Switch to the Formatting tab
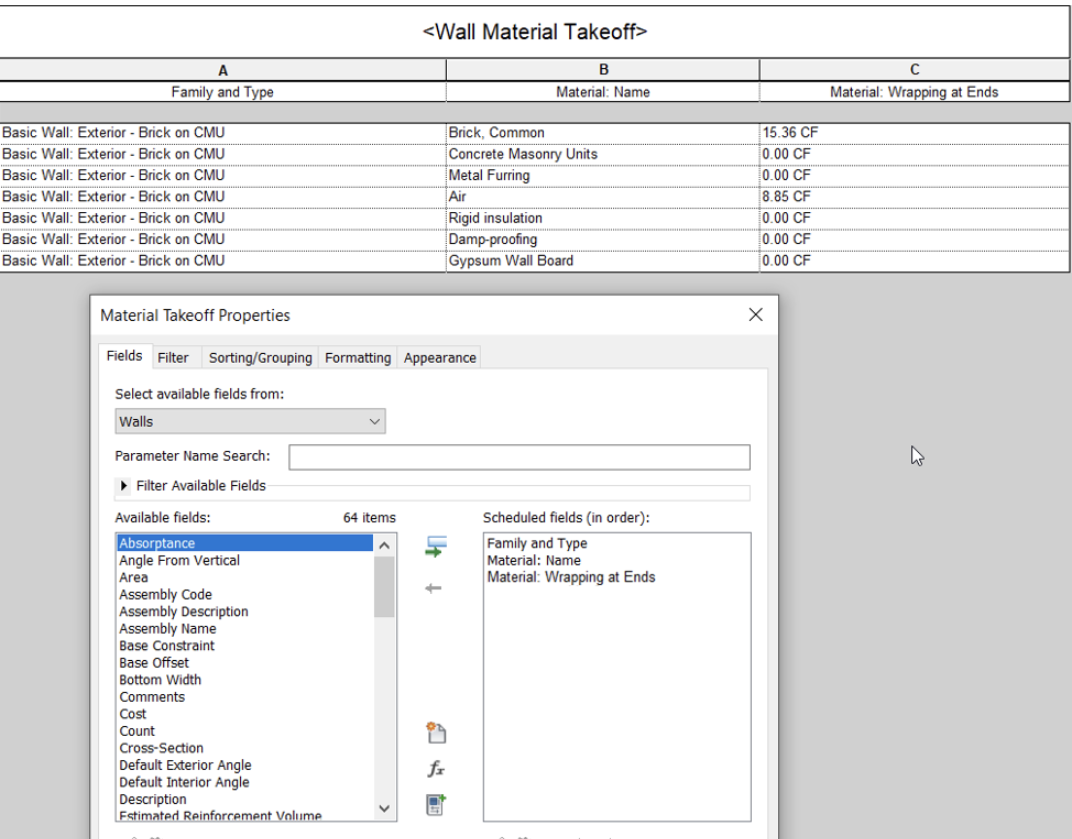Viewport: 1072px width, 839px height. coord(357,357)
